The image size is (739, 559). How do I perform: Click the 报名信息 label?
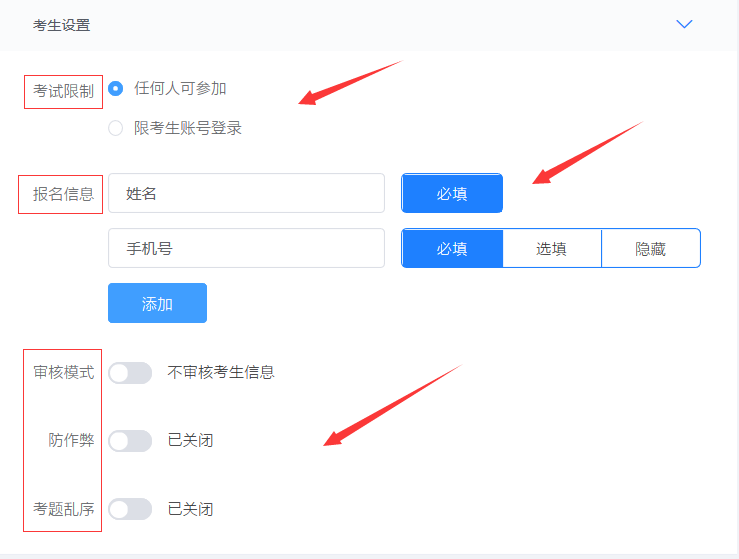click(x=64, y=193)
